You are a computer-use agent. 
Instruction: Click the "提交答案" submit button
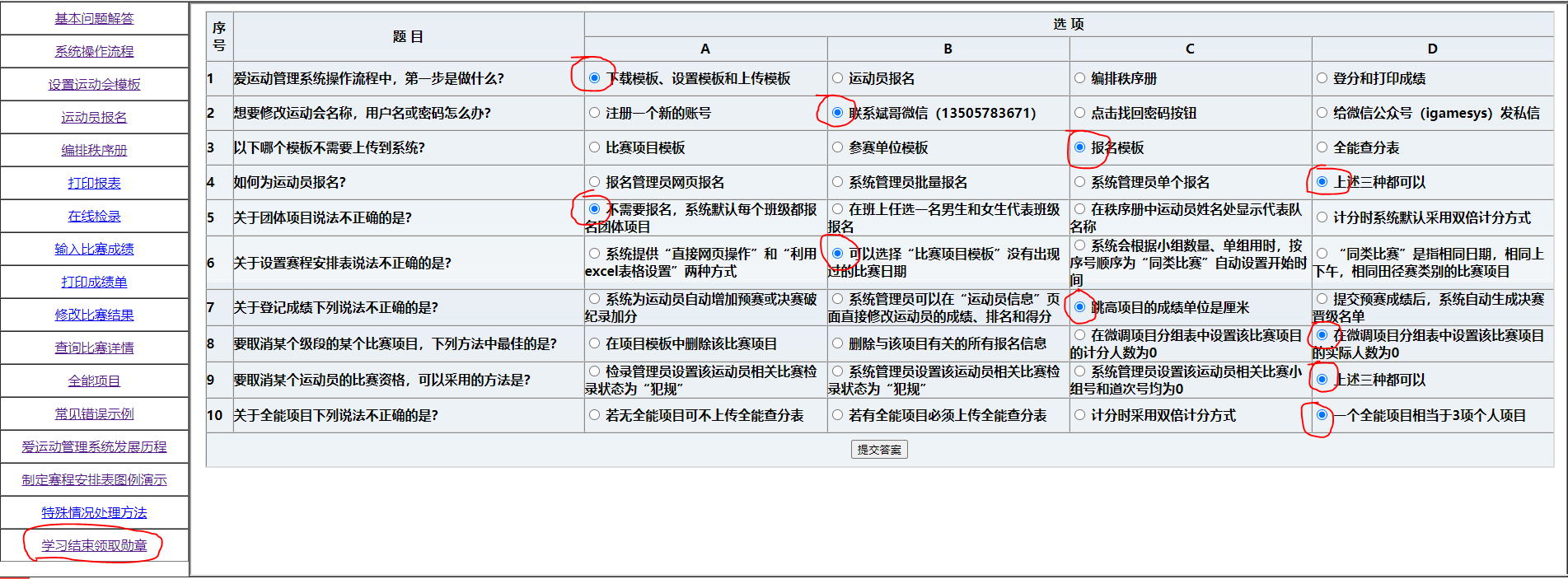(879, 450)
